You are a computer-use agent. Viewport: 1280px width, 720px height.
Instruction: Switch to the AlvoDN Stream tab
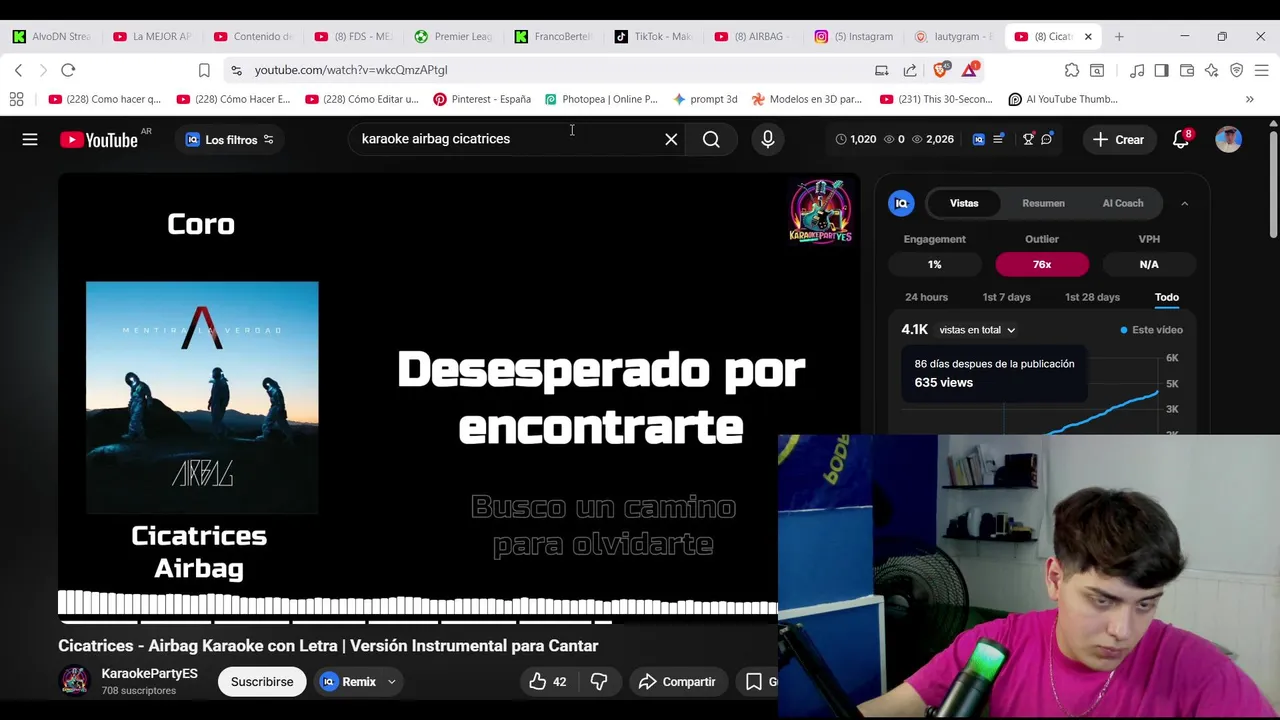click(52, 36)
